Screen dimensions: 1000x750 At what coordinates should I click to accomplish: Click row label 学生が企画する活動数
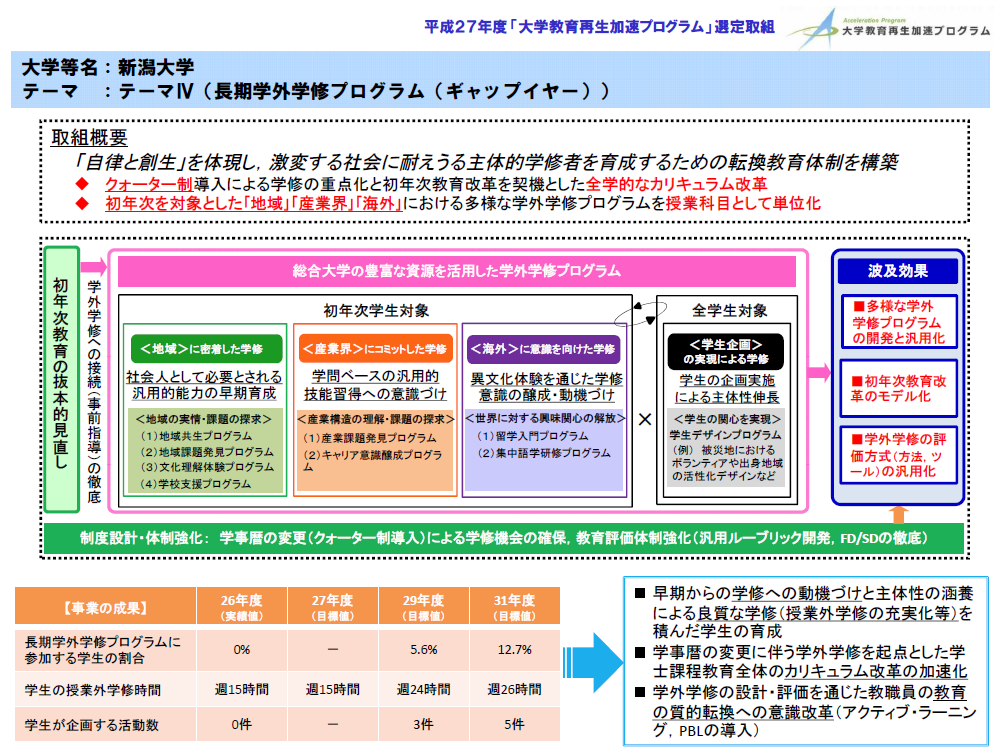coord(92,725)
